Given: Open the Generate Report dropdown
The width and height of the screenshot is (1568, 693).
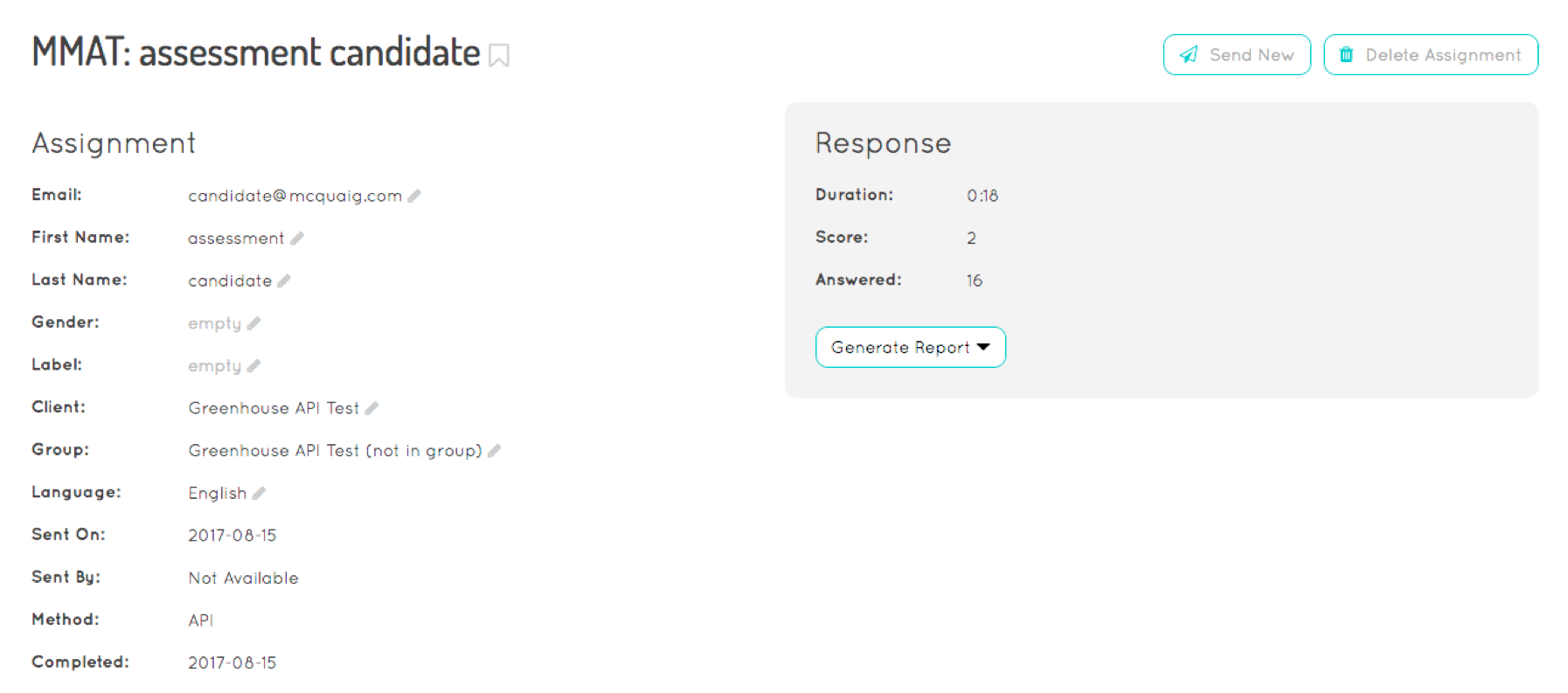Looking at the screenshot, I should pyautogui.click(x=911, y=347).
